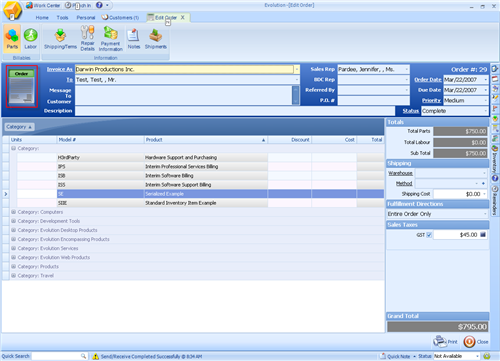
Task: Open the Warehouse dropdown
Action: (484, 173)
